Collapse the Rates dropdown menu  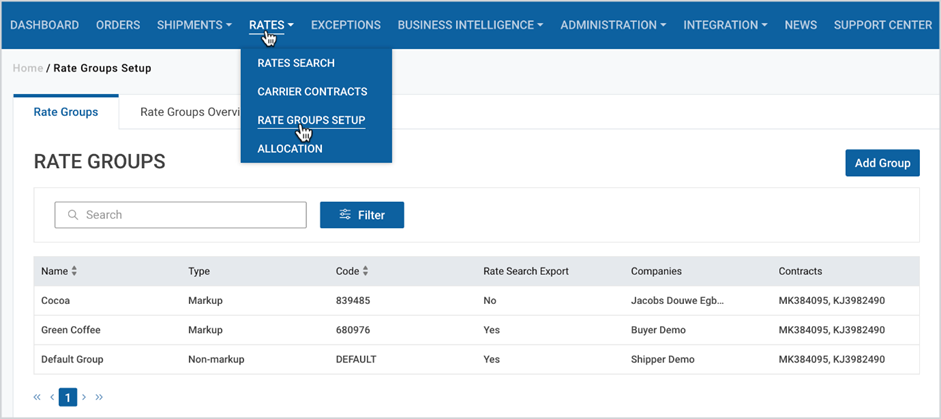click(x=271, y=25)
